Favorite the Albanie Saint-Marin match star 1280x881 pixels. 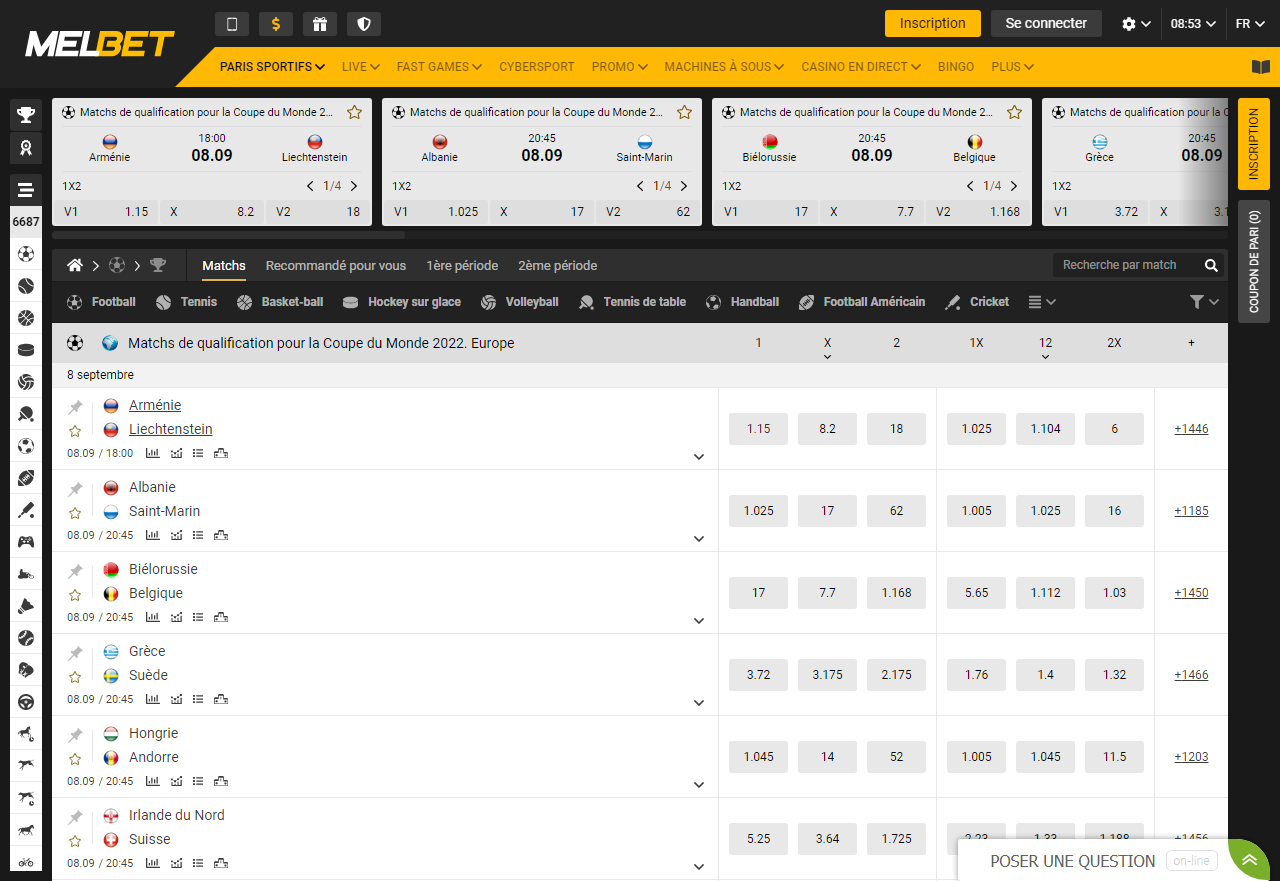click(x=75, y=513)
